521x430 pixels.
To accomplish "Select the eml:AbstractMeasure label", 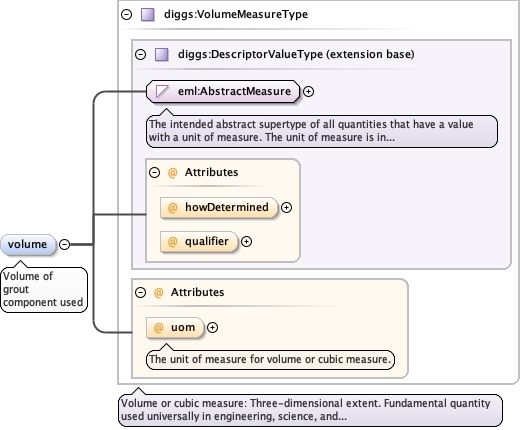I will tap(234, 91).
